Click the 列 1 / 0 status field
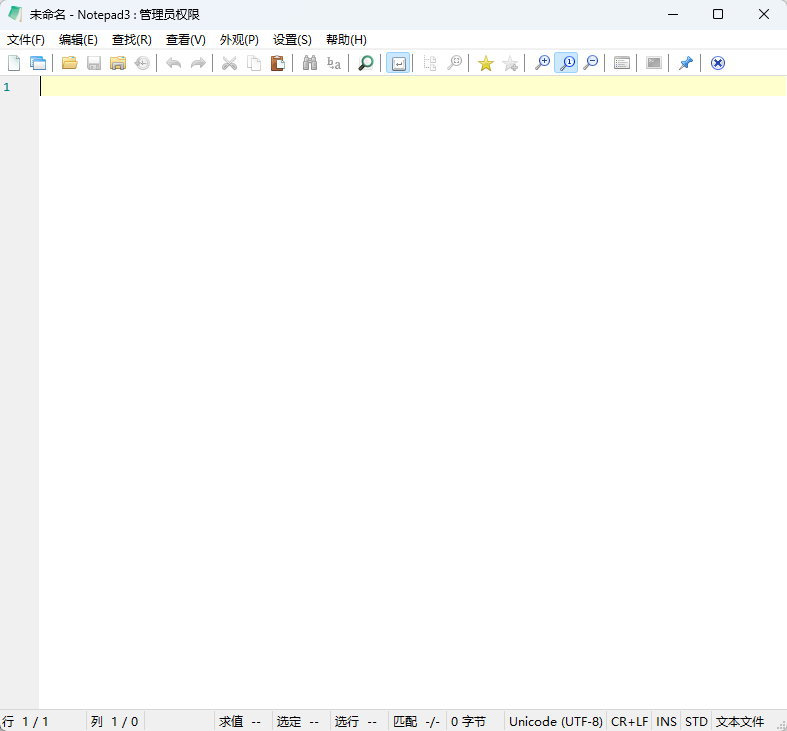 click(115, 721)
